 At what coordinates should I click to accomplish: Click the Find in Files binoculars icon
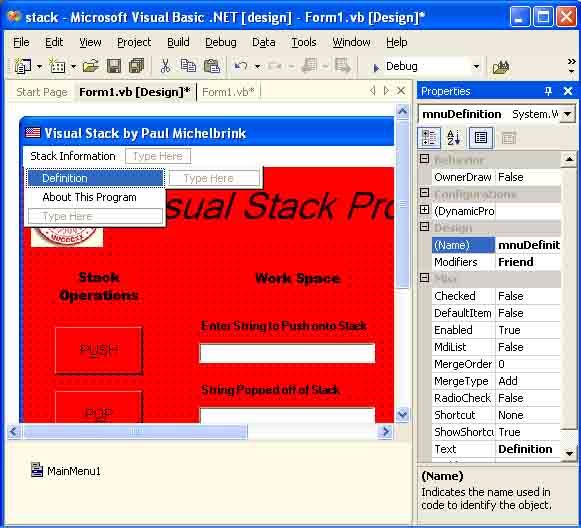coord(501,67)
